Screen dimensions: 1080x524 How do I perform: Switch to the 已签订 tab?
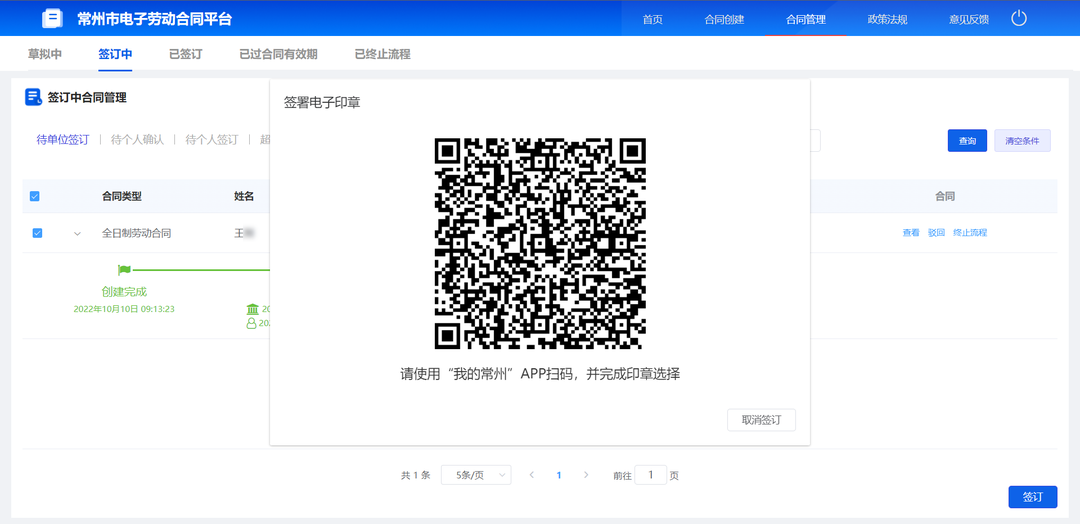[x=186, y=54]
